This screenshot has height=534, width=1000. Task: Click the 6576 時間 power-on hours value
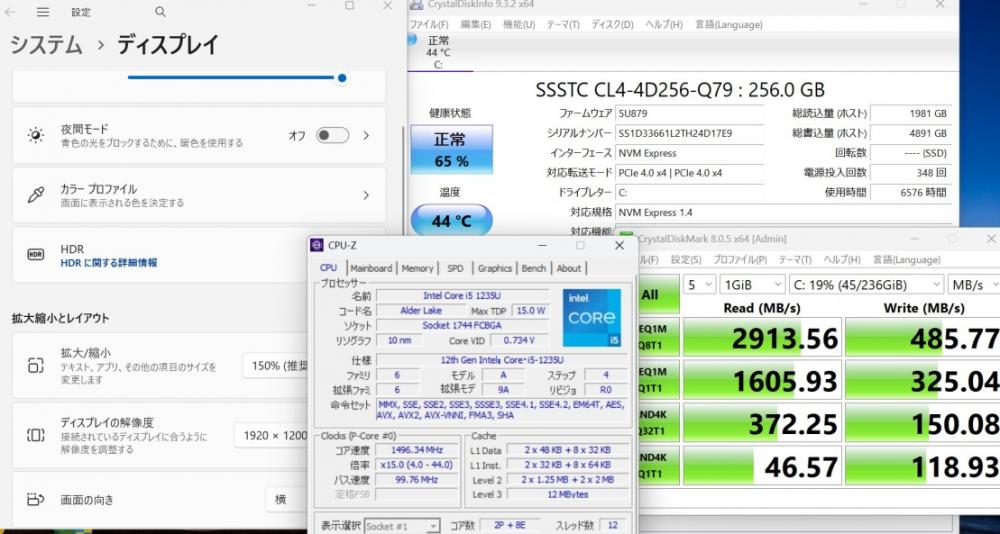coord(910,192)
